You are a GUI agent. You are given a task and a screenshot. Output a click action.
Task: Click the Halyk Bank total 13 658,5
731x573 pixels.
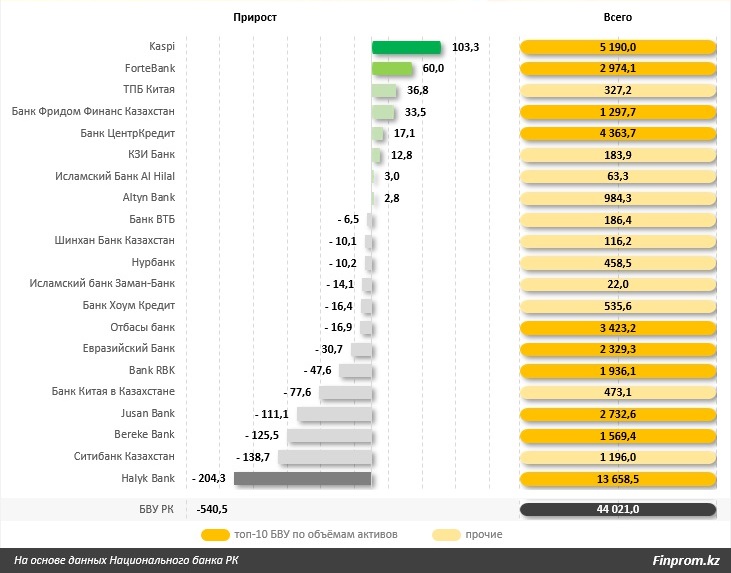[x=618, y=479]
